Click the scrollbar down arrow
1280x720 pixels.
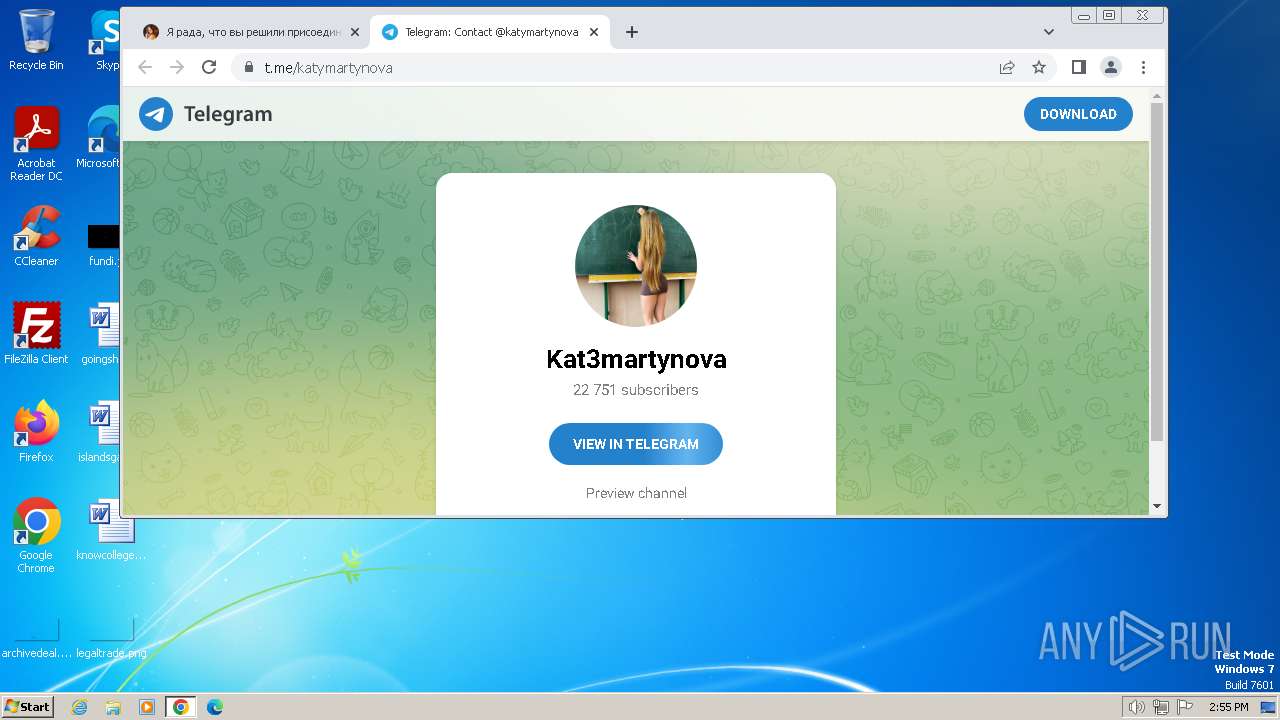coord(1157,507)
